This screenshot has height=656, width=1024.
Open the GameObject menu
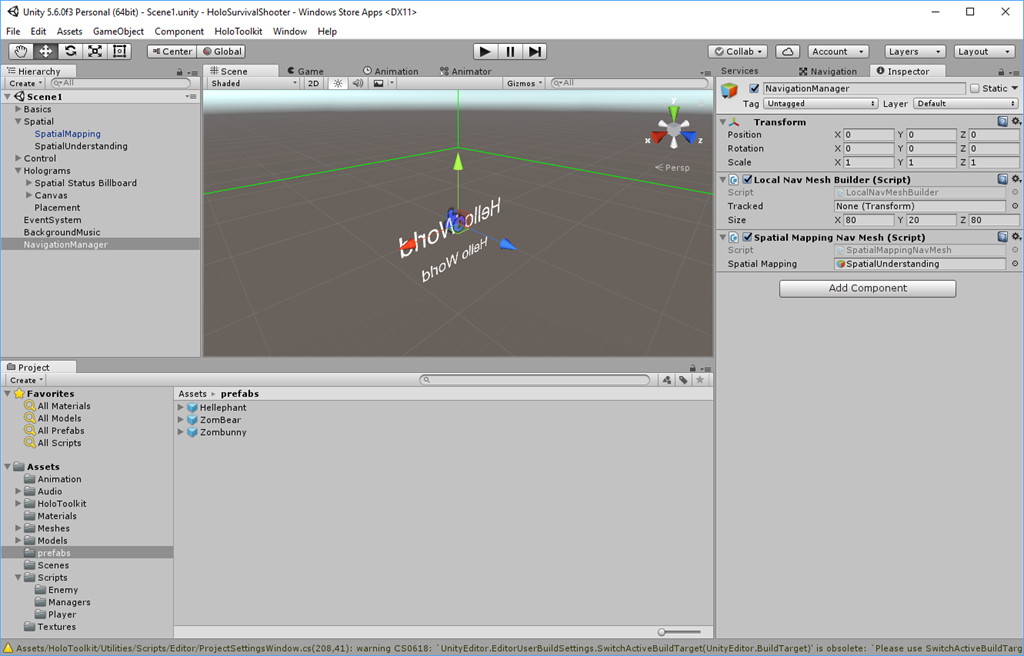coord(118,31)
